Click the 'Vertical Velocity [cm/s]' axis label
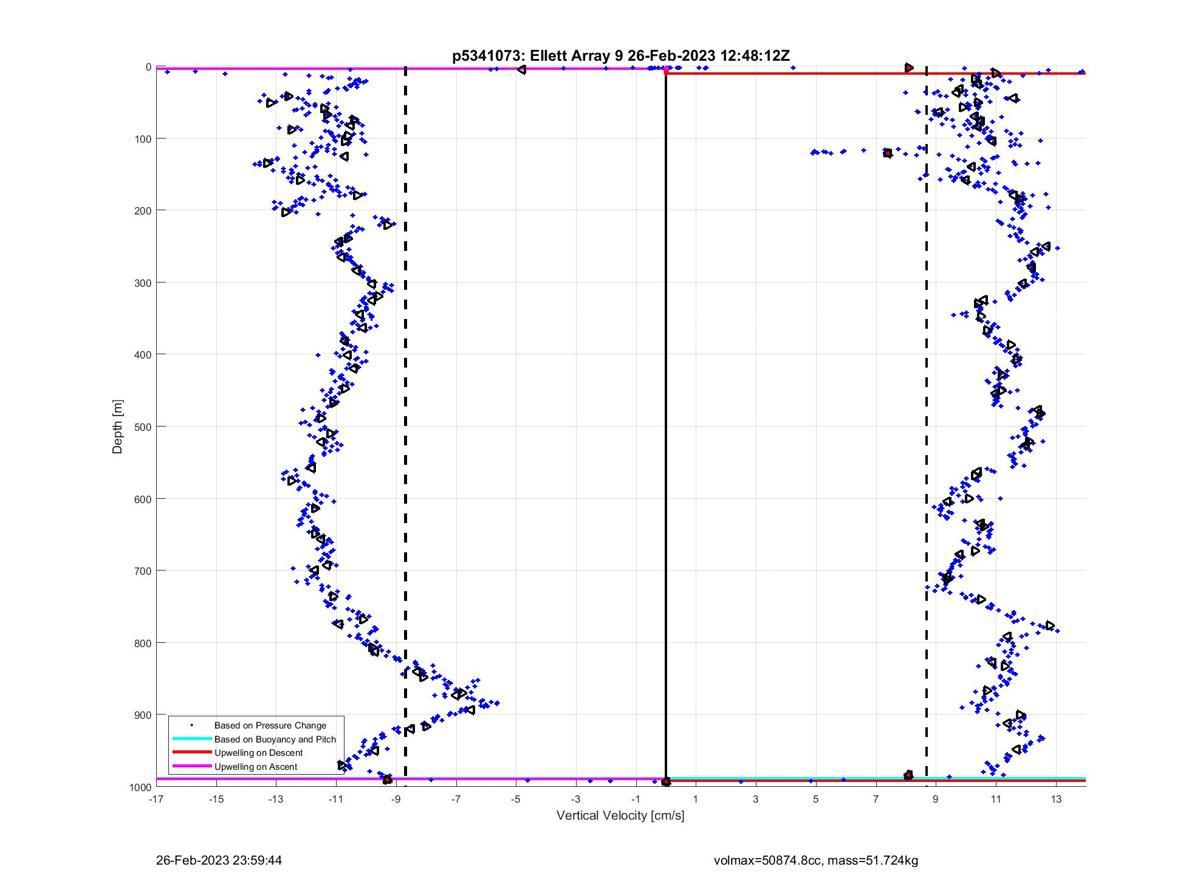 [620, 816]
